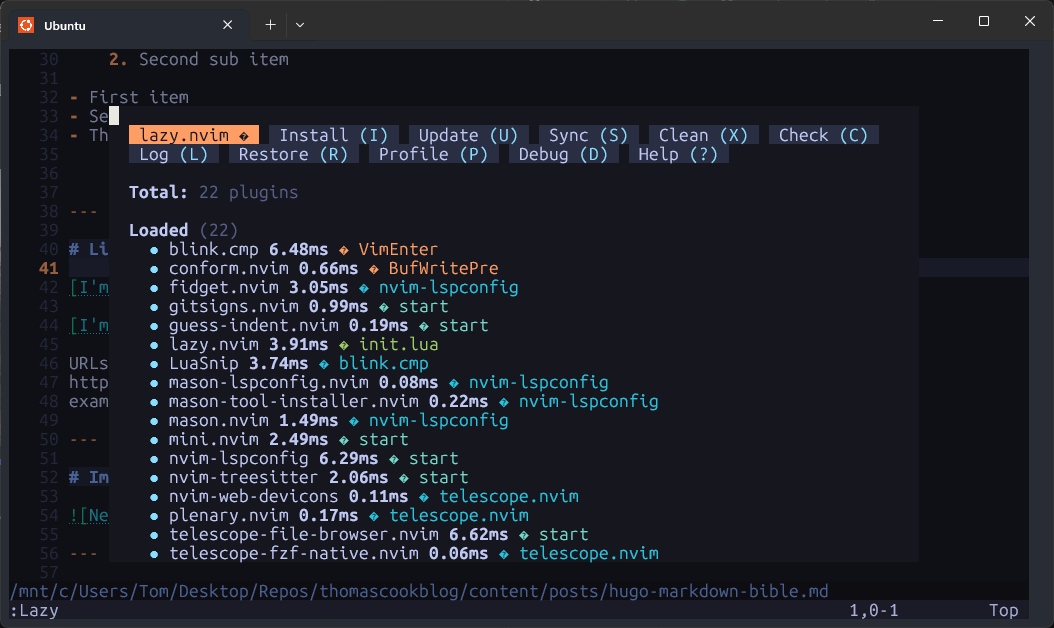
Task: Click the Total: 22 plugins line
Action: pos(213,192)
